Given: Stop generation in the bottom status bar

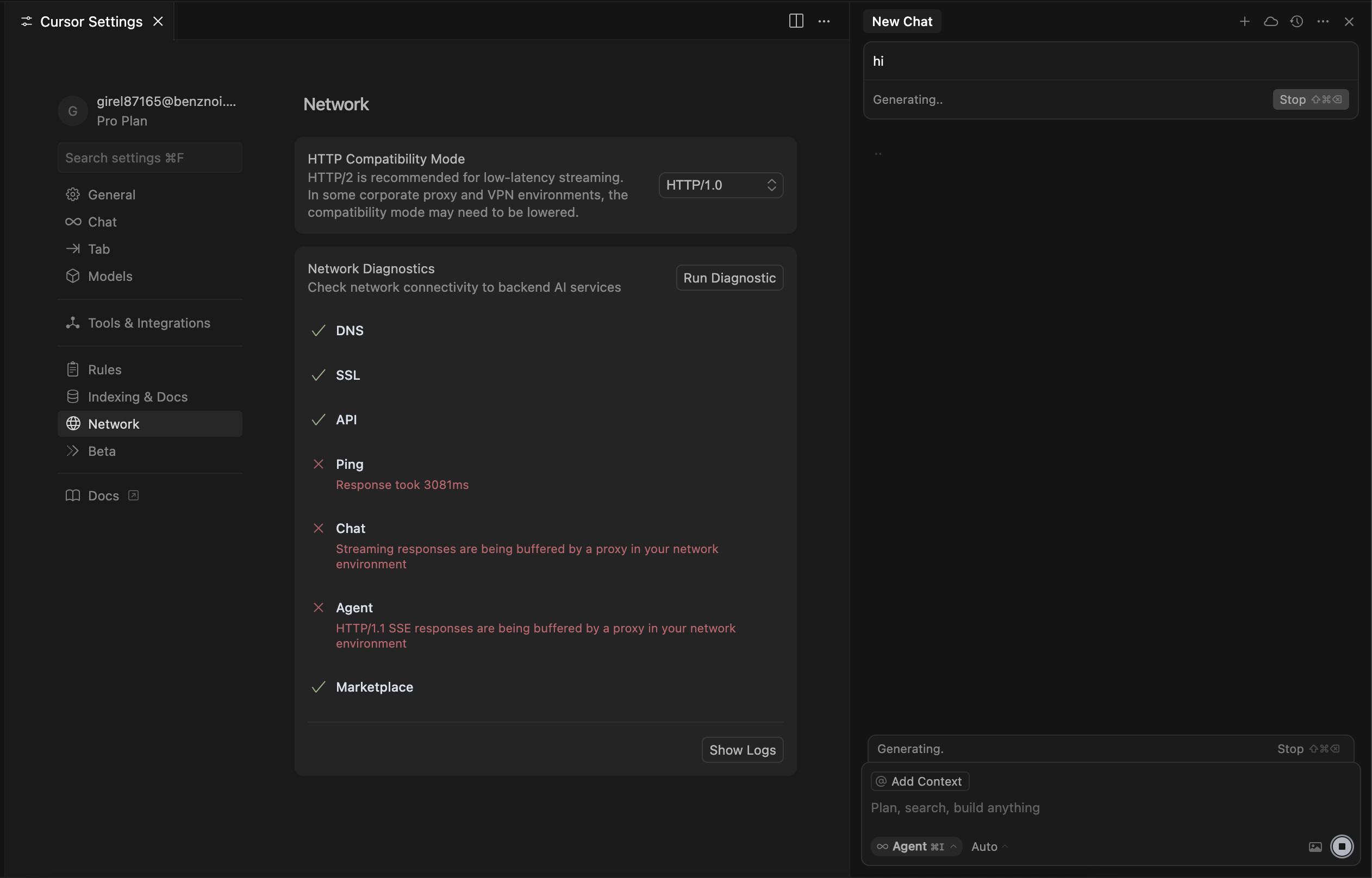Looking at the screenshot, I should tap(1308, 749).
